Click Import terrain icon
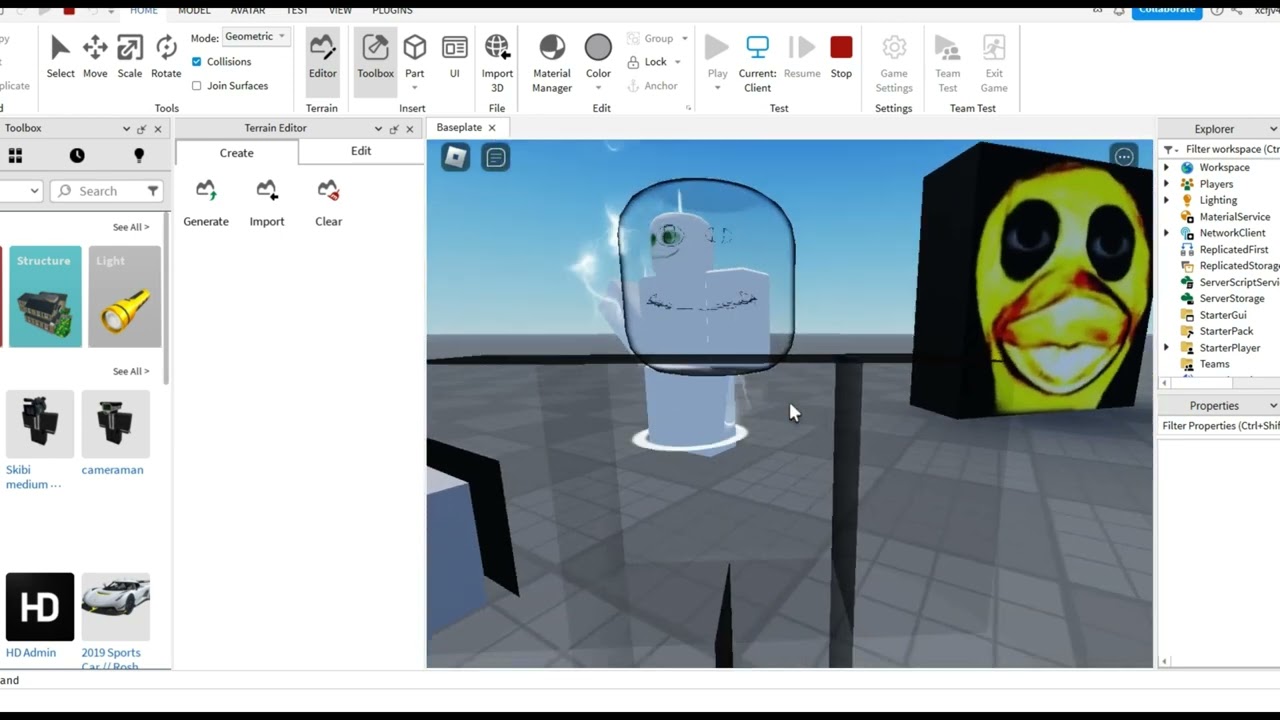 (x=267, y=190)
